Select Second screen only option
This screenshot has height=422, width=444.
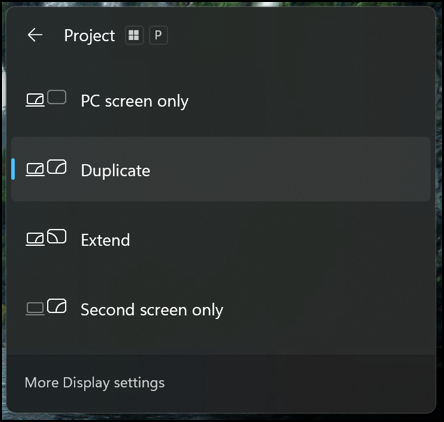[221, 309]
